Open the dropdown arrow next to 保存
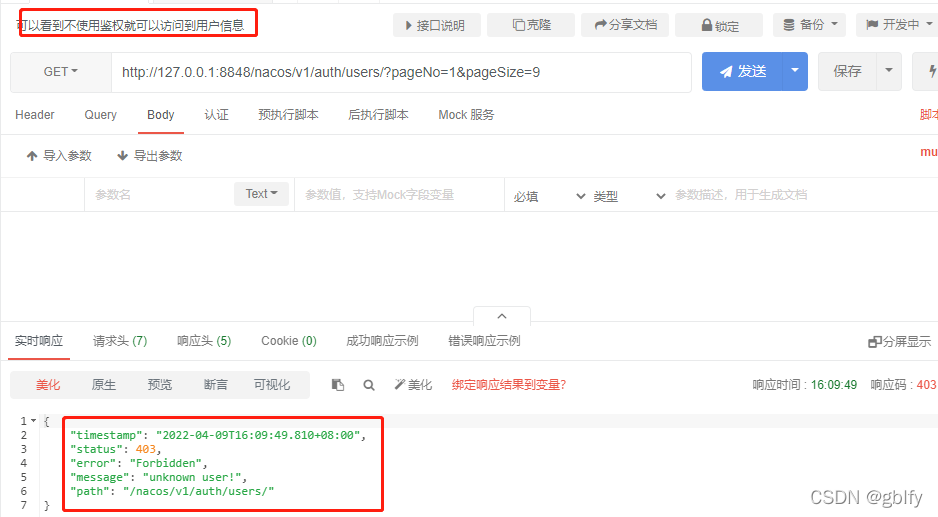The height and width of the screenshot is (517, 938). coord(889,71)
